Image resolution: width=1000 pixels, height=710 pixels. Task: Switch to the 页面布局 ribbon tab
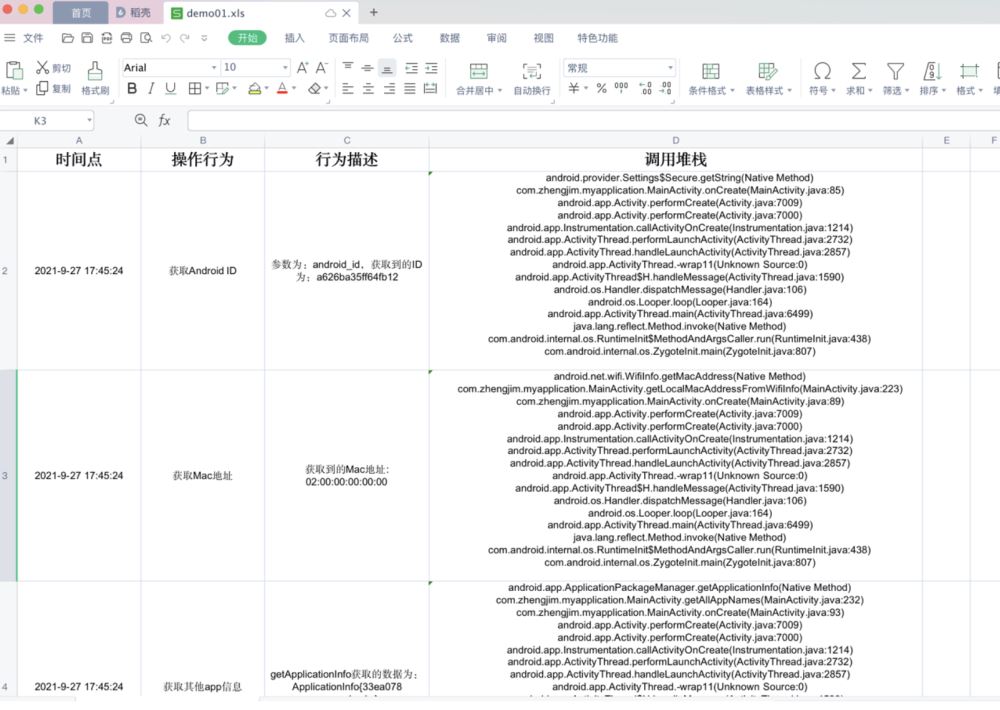click(348, 38)
